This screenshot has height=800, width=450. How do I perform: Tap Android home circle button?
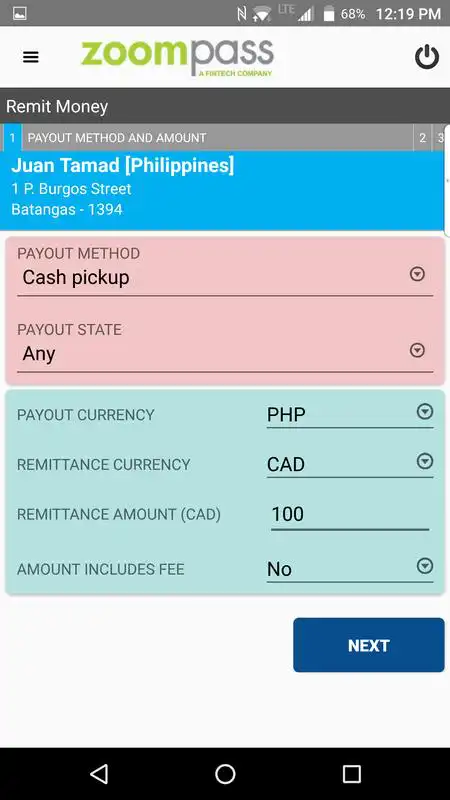[x=225, y=773]
